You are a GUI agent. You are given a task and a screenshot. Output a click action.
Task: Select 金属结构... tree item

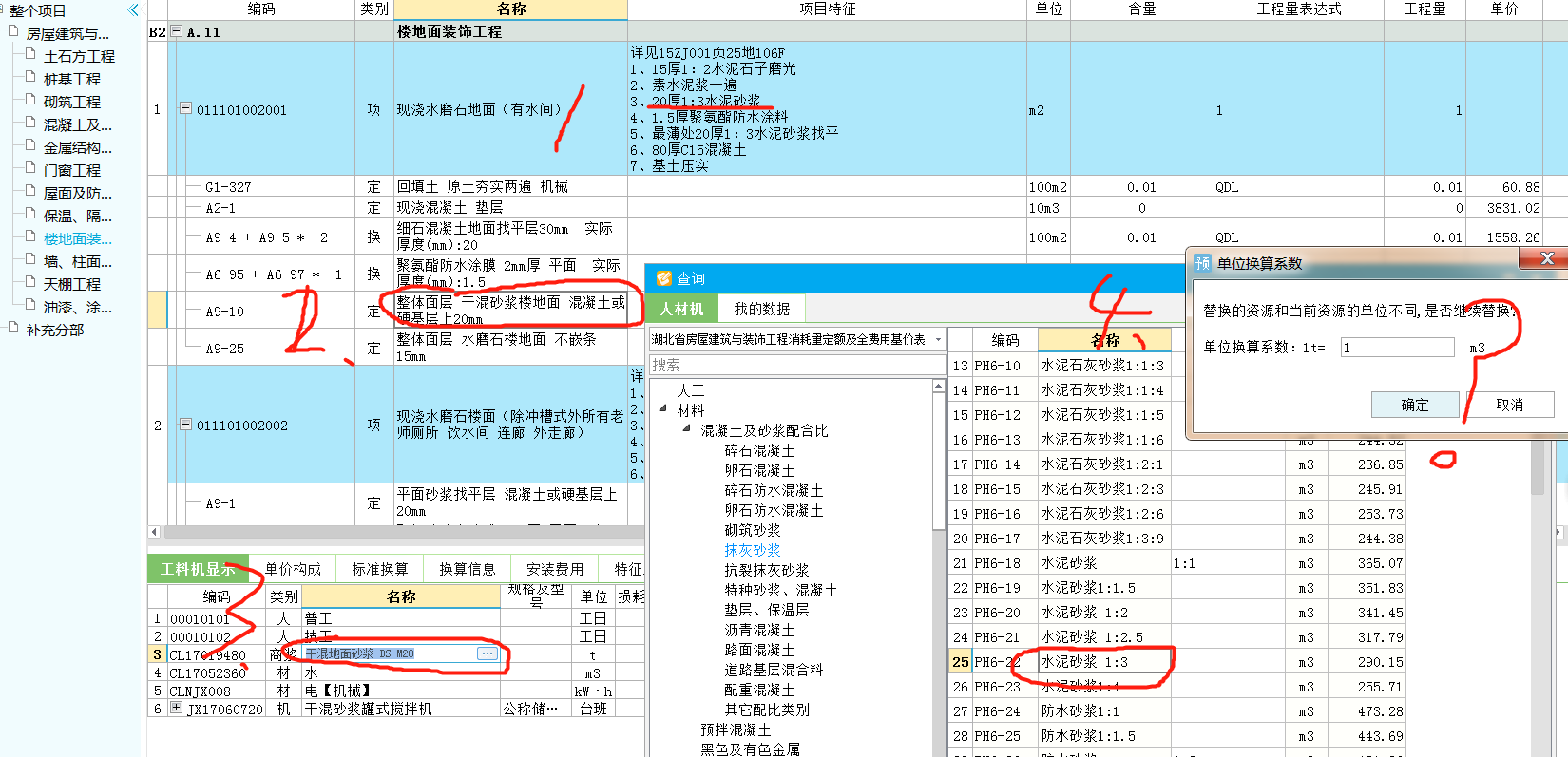click(x=78, y=147)
